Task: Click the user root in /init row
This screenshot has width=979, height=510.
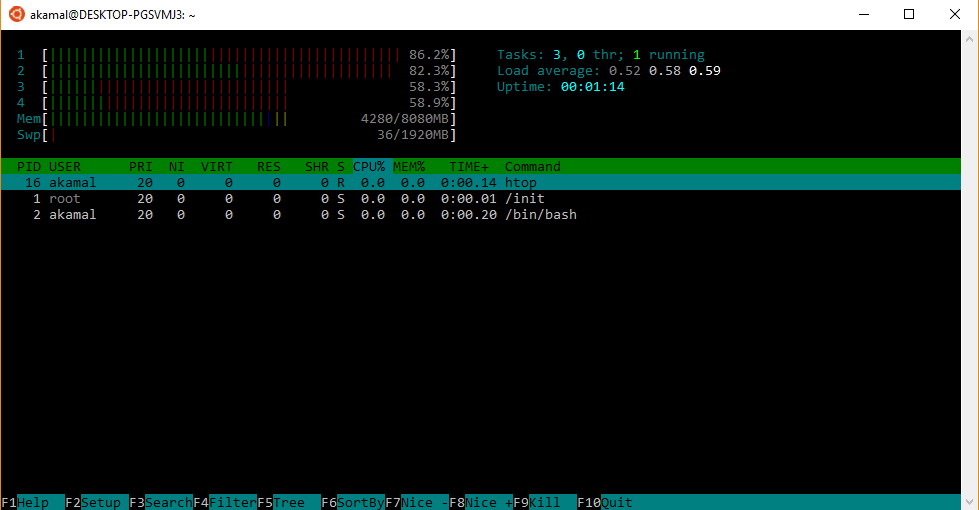Action: pyautogui.click(x=65, y=199)
